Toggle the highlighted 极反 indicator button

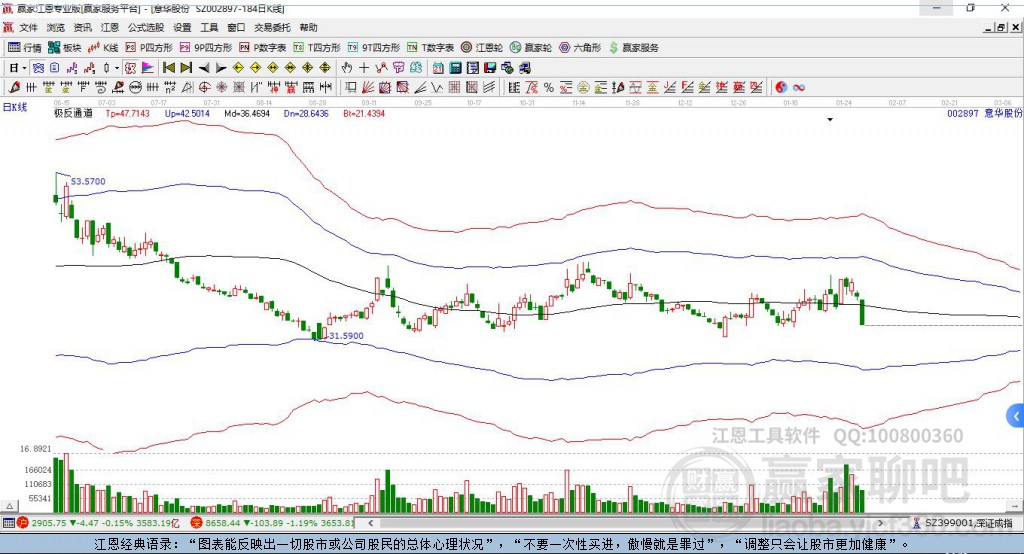tap(130, 67)
